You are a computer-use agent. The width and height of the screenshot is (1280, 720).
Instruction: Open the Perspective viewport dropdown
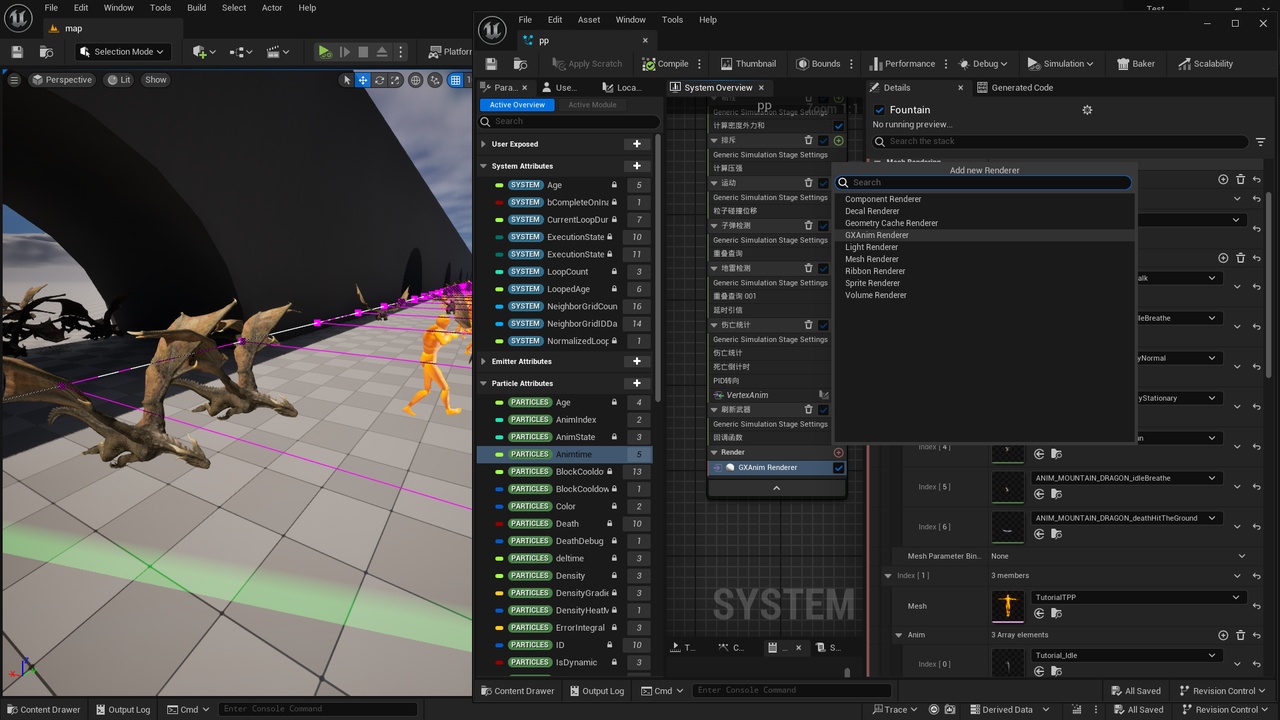click(x=61, y=80)
